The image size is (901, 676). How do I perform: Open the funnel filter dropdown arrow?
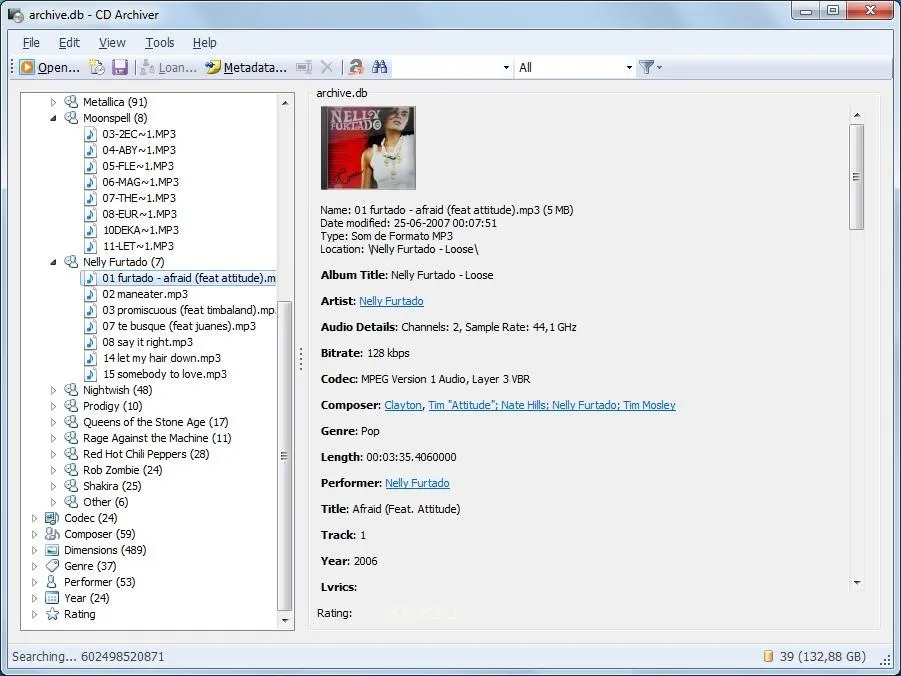coord(657,67)
